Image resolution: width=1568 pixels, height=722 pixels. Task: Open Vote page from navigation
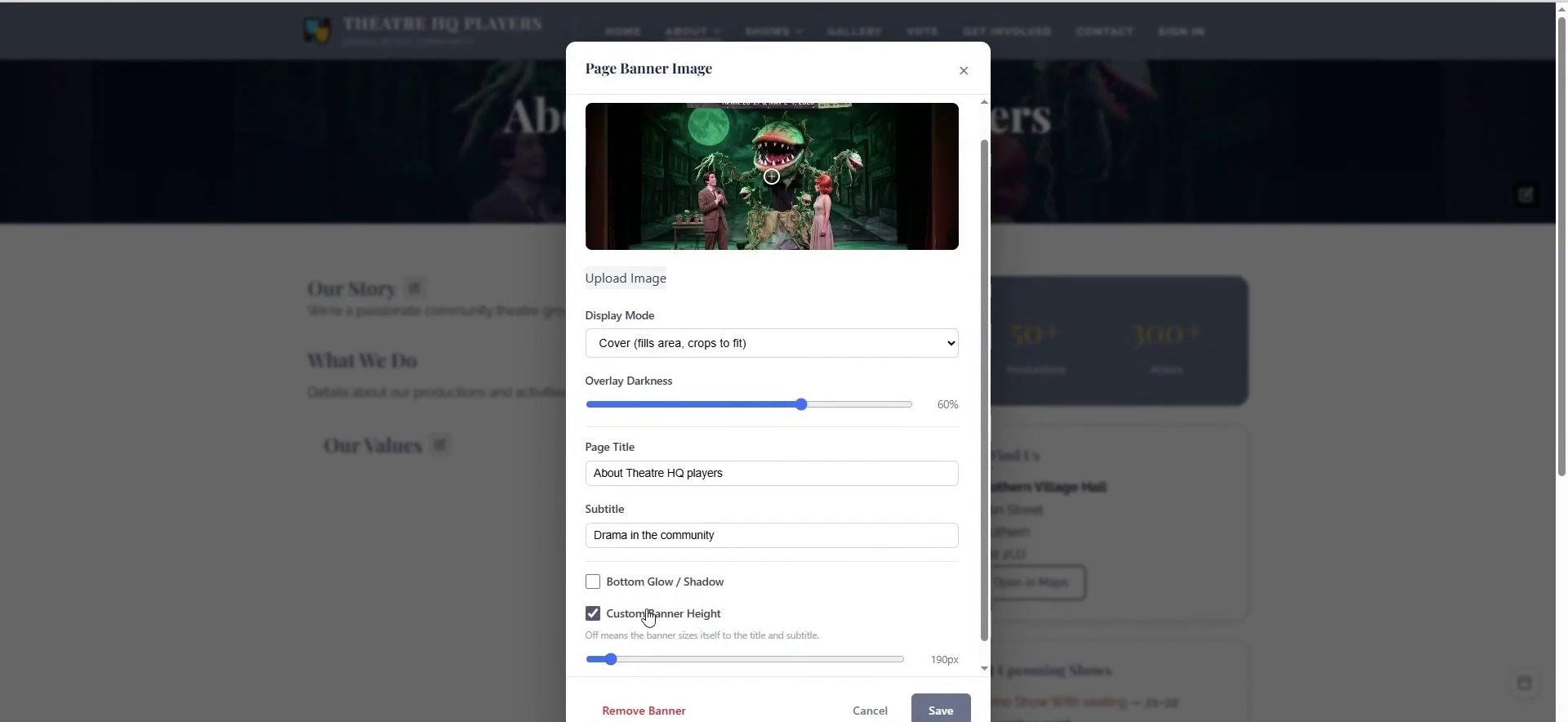(922, 32)
